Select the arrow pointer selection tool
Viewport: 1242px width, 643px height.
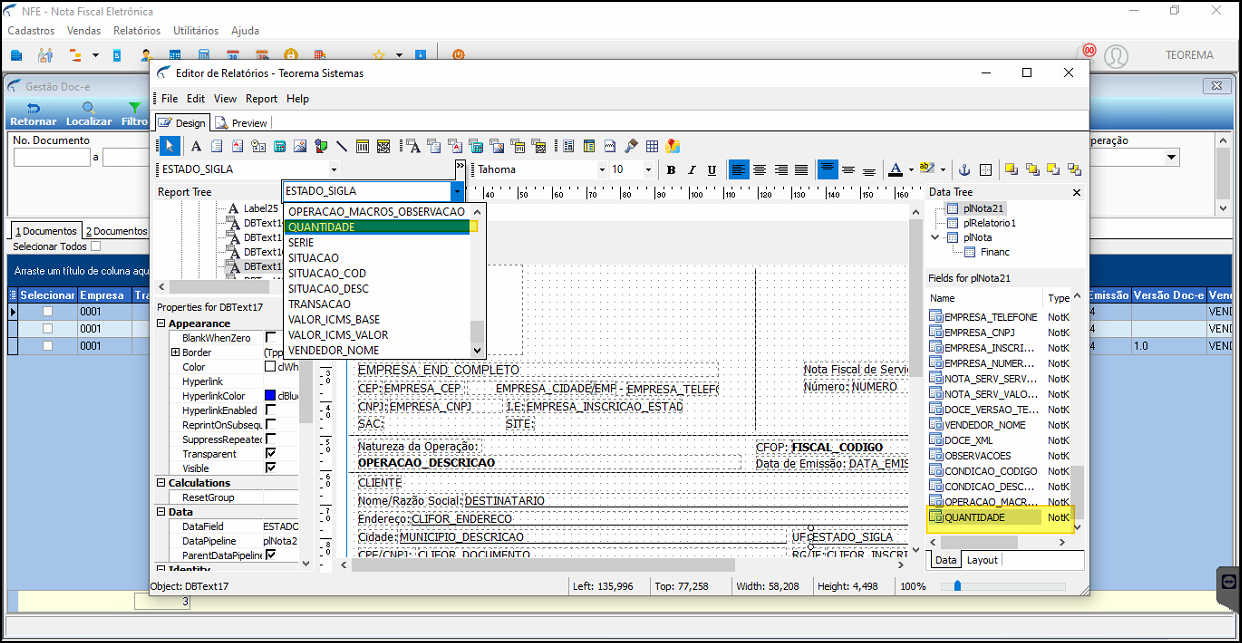(170, 146)
